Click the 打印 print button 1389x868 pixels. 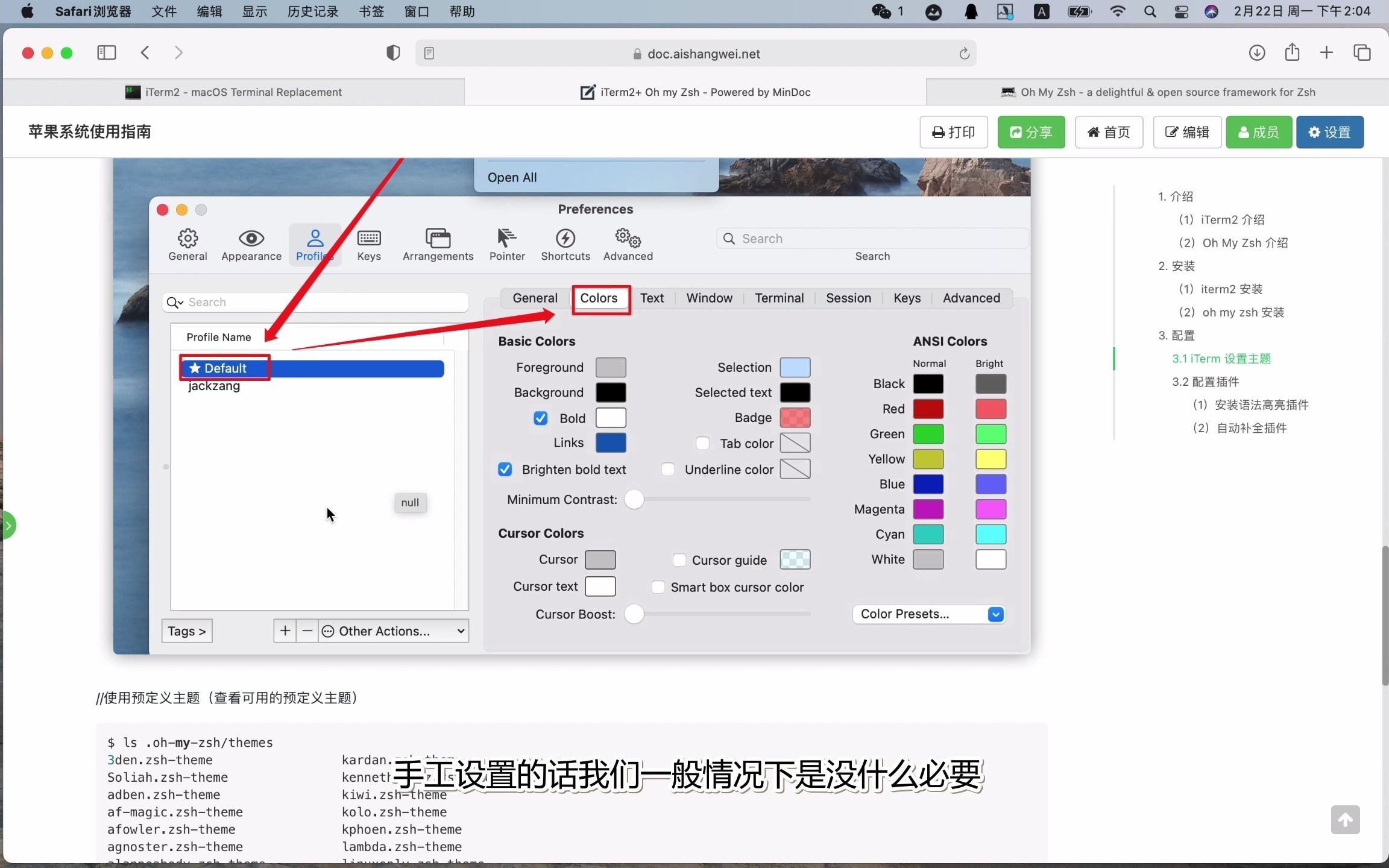coord(954,132)
